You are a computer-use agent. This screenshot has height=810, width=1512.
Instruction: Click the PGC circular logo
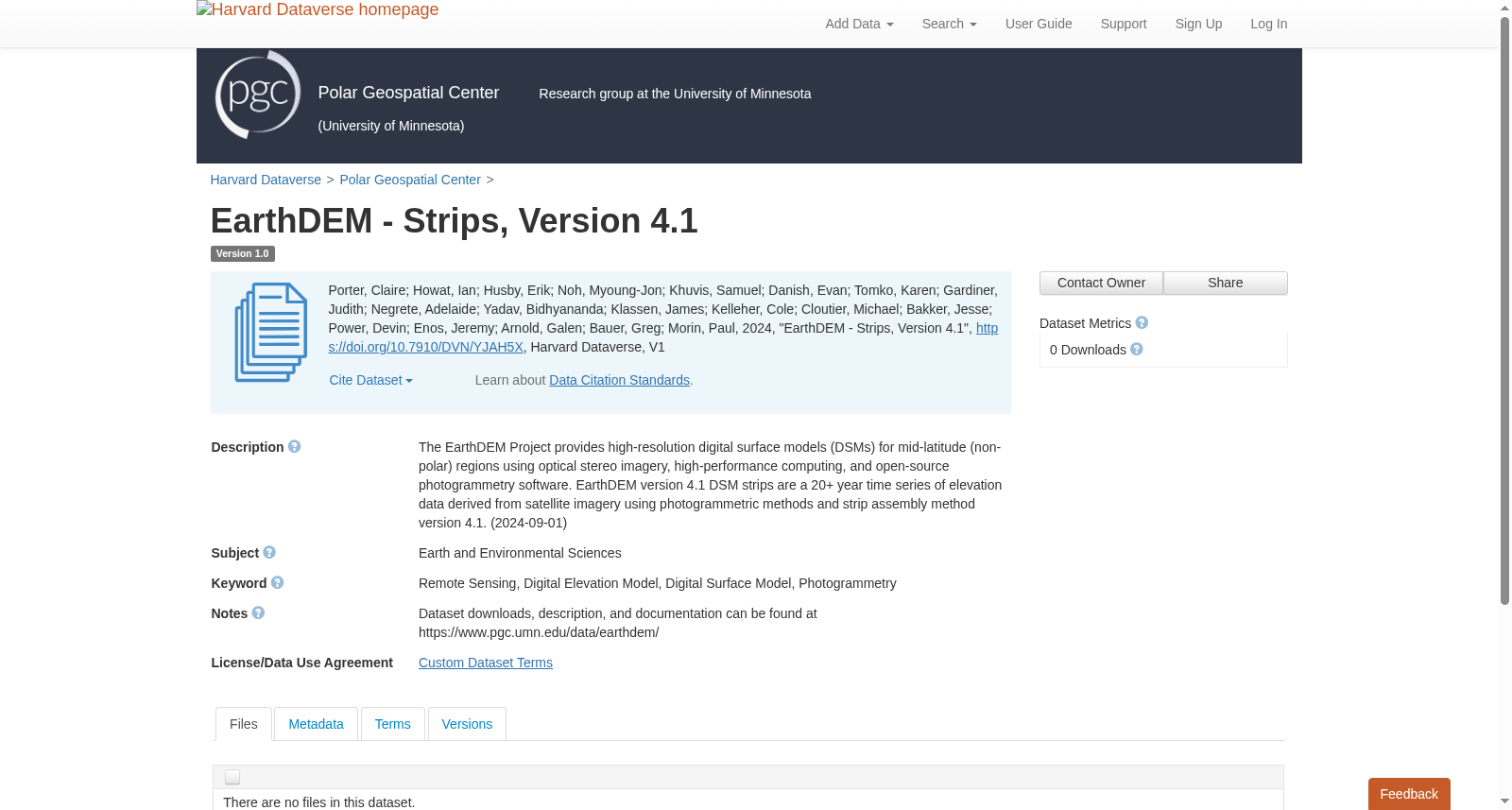(258, 95)
